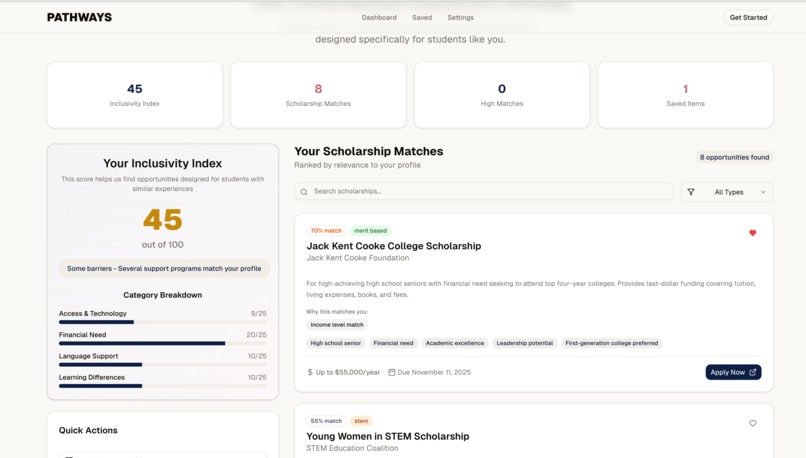Click Some barriers support programs message

click(x=164, y=268)
